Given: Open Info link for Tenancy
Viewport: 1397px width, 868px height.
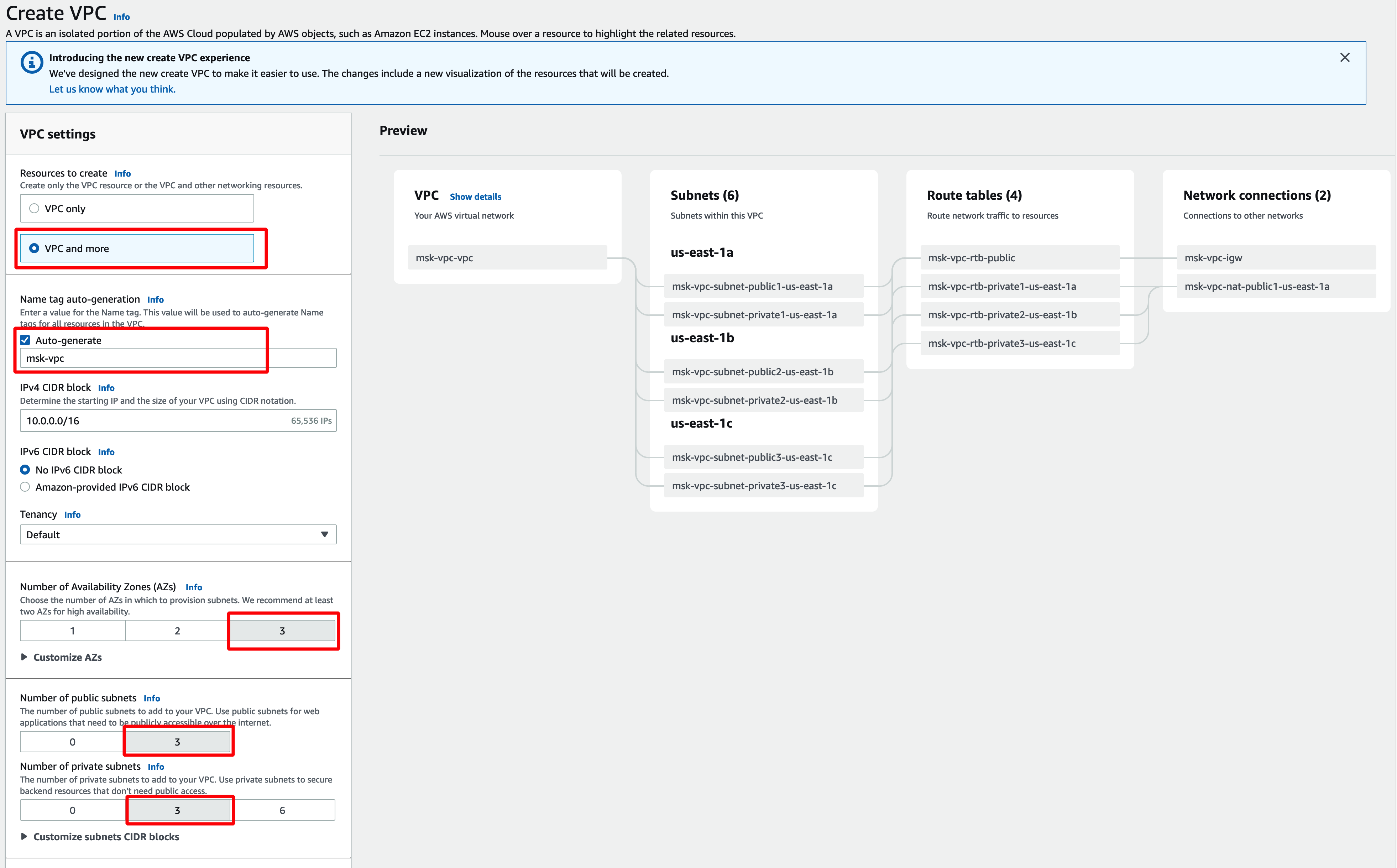Looking at the screenshot, I should pyautogui.click(x=72, y=514).
